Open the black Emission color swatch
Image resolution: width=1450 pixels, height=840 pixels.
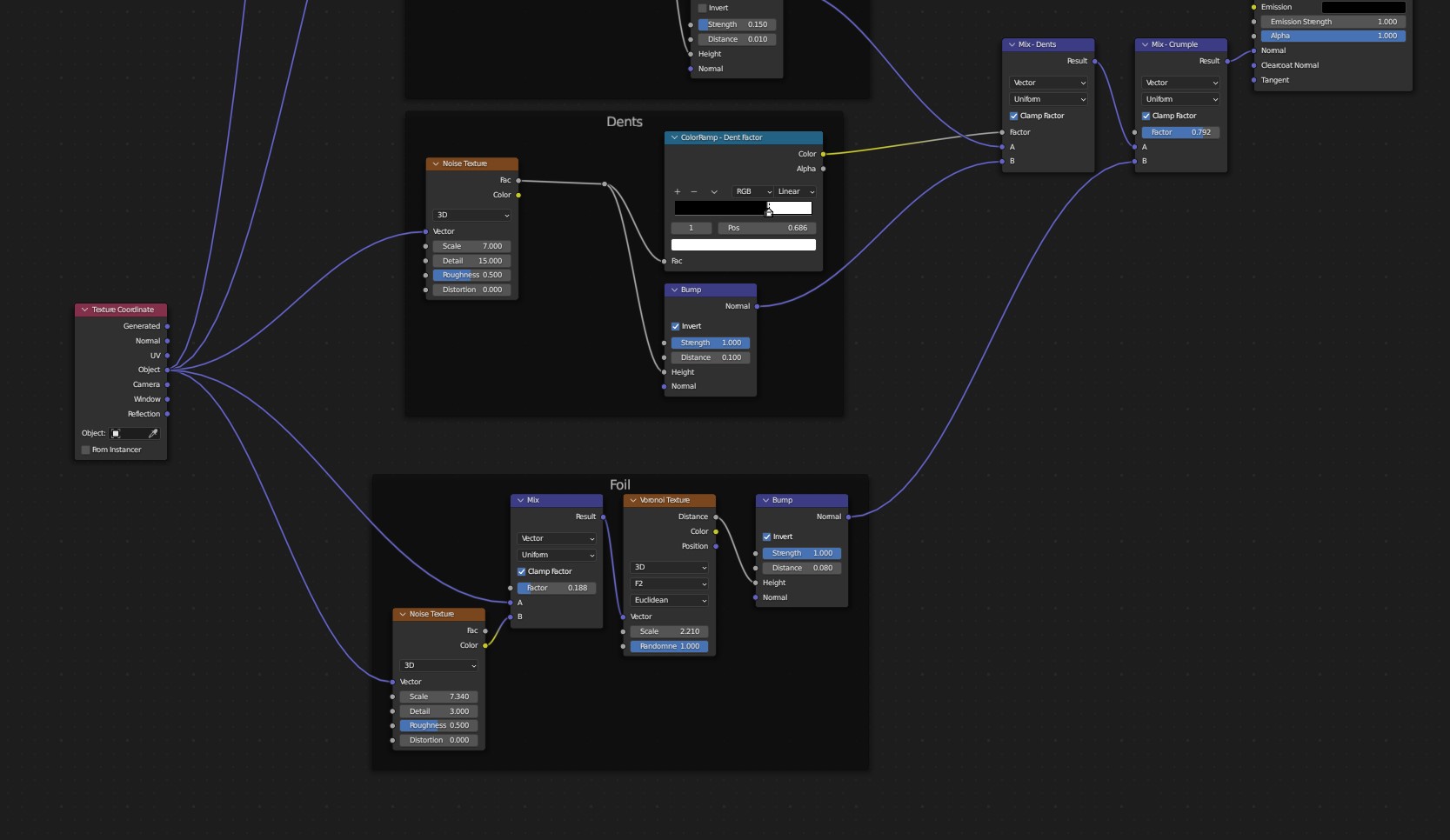tap(1363, 7)
